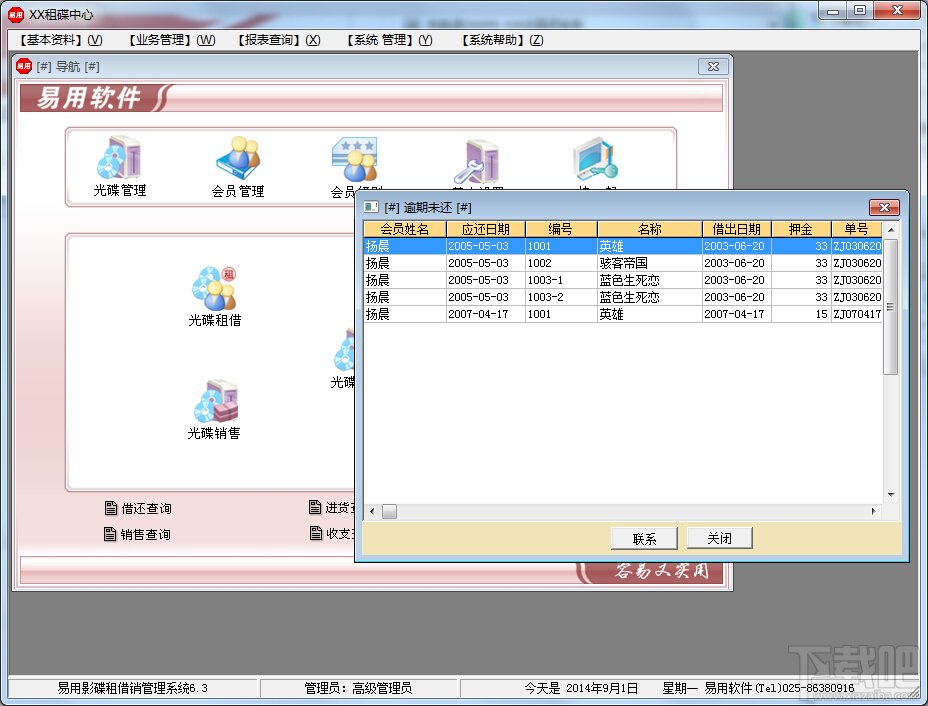This screenshot has height=706, width=928.
Task: Select the row due 2007-04-17
Action: pyautogui.click(x=623, y=314)
